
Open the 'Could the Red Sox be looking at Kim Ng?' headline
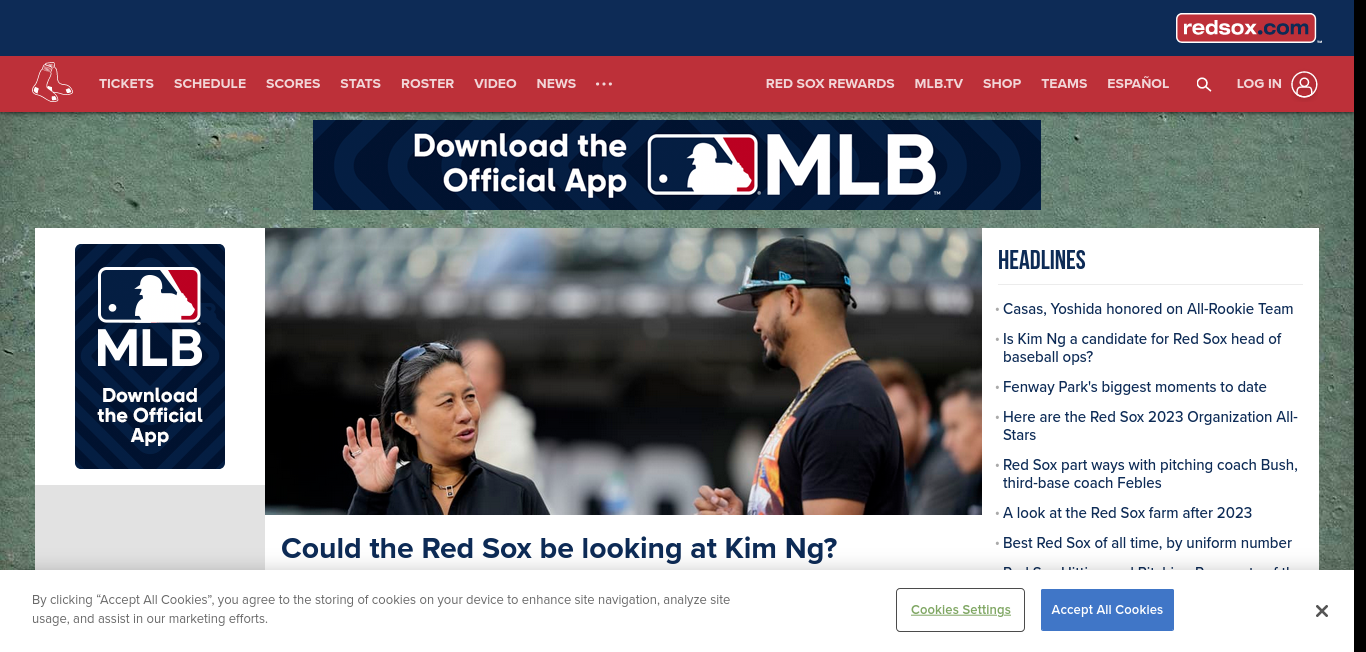[x=559, y=548]
